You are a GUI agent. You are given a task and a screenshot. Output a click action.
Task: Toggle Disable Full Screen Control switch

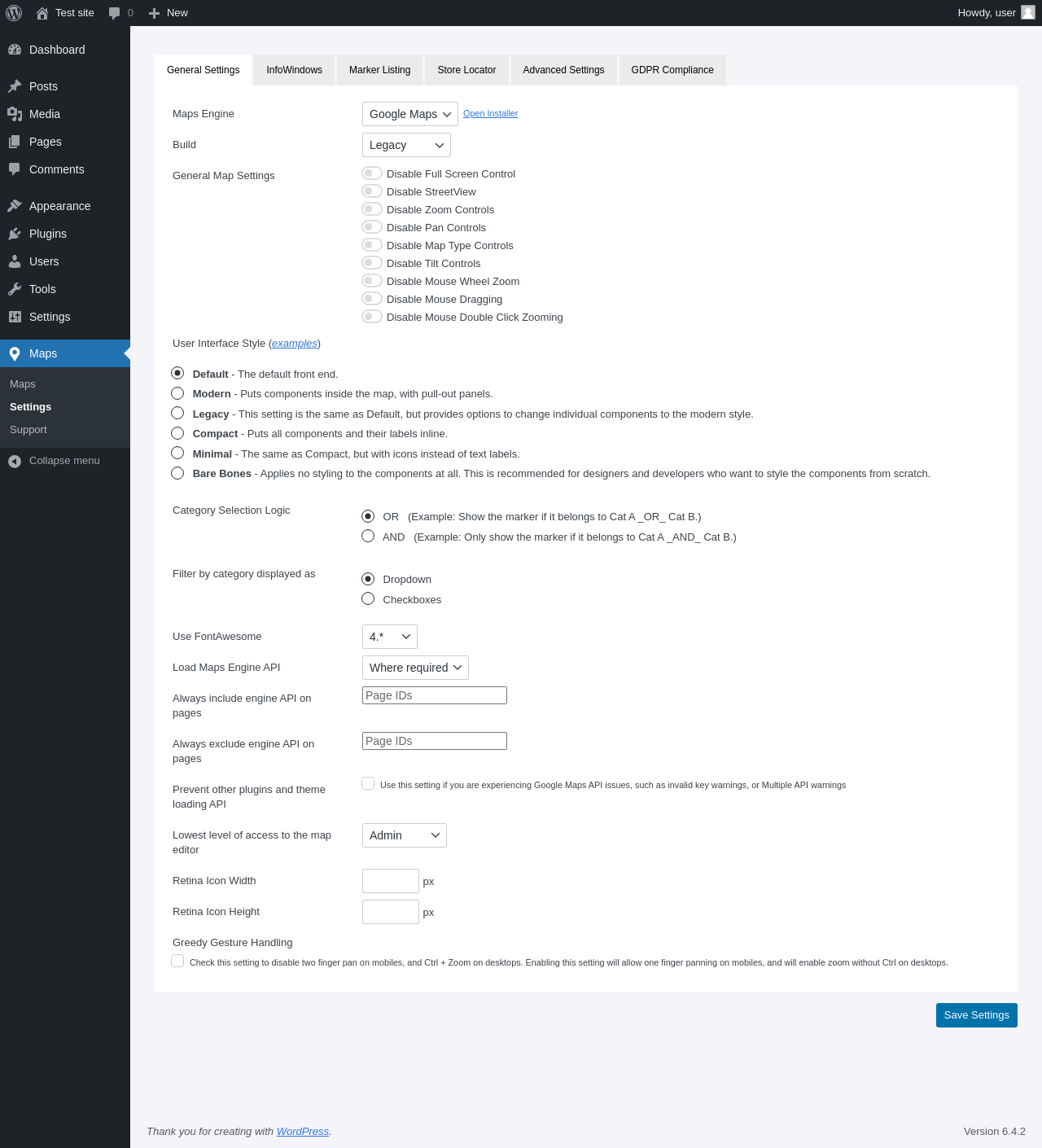[372, 173]
